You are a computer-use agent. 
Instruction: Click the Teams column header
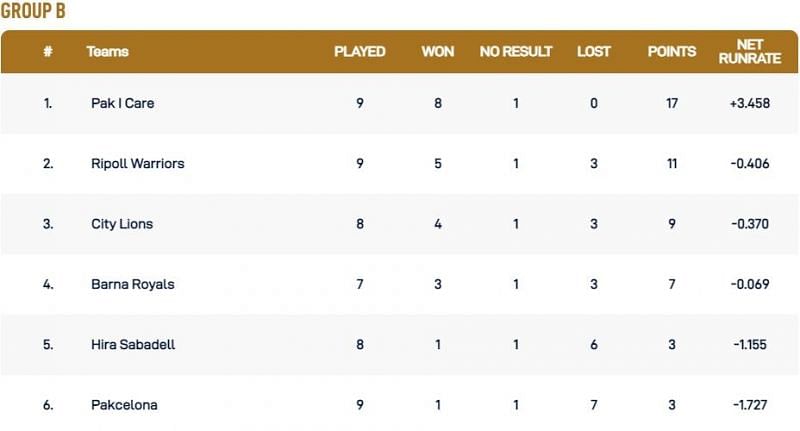click(107, 51)
